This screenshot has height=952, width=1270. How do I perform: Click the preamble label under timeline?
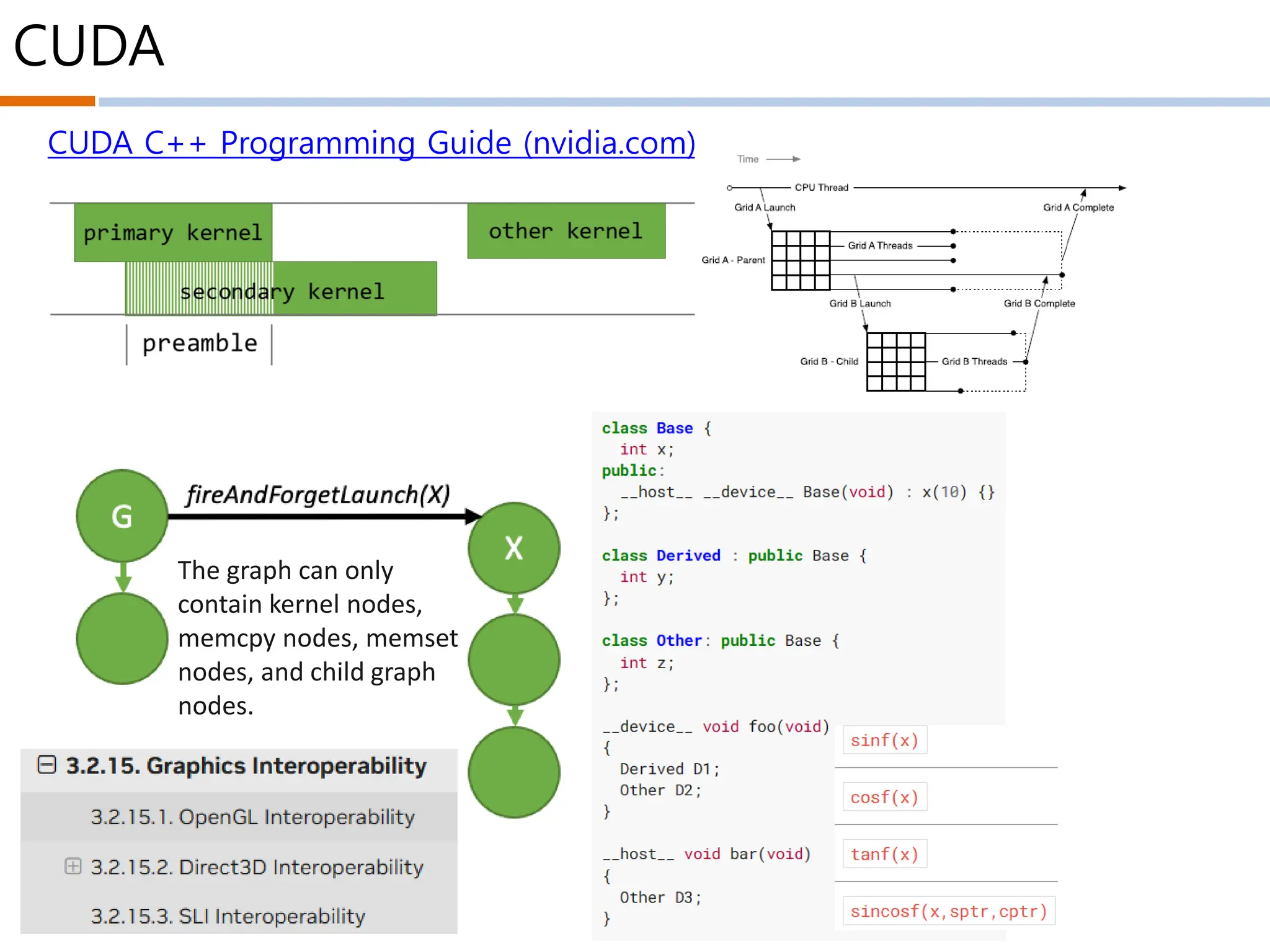[x=200, y=343]
